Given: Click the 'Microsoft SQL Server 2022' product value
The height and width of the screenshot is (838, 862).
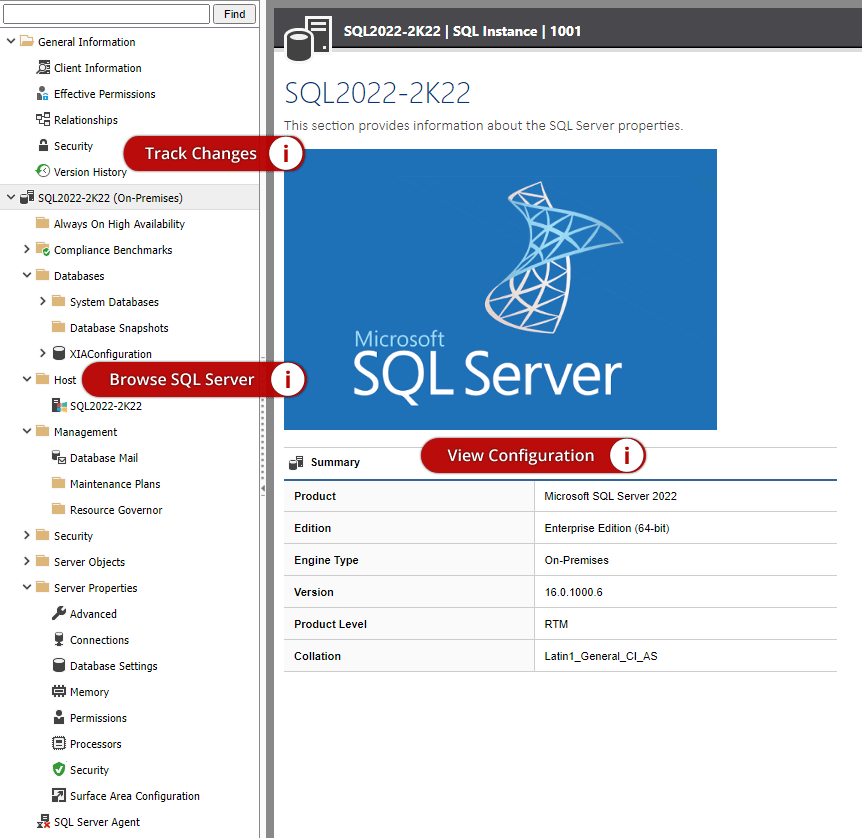Looking at the screenshot, I should tap(610, 496).
